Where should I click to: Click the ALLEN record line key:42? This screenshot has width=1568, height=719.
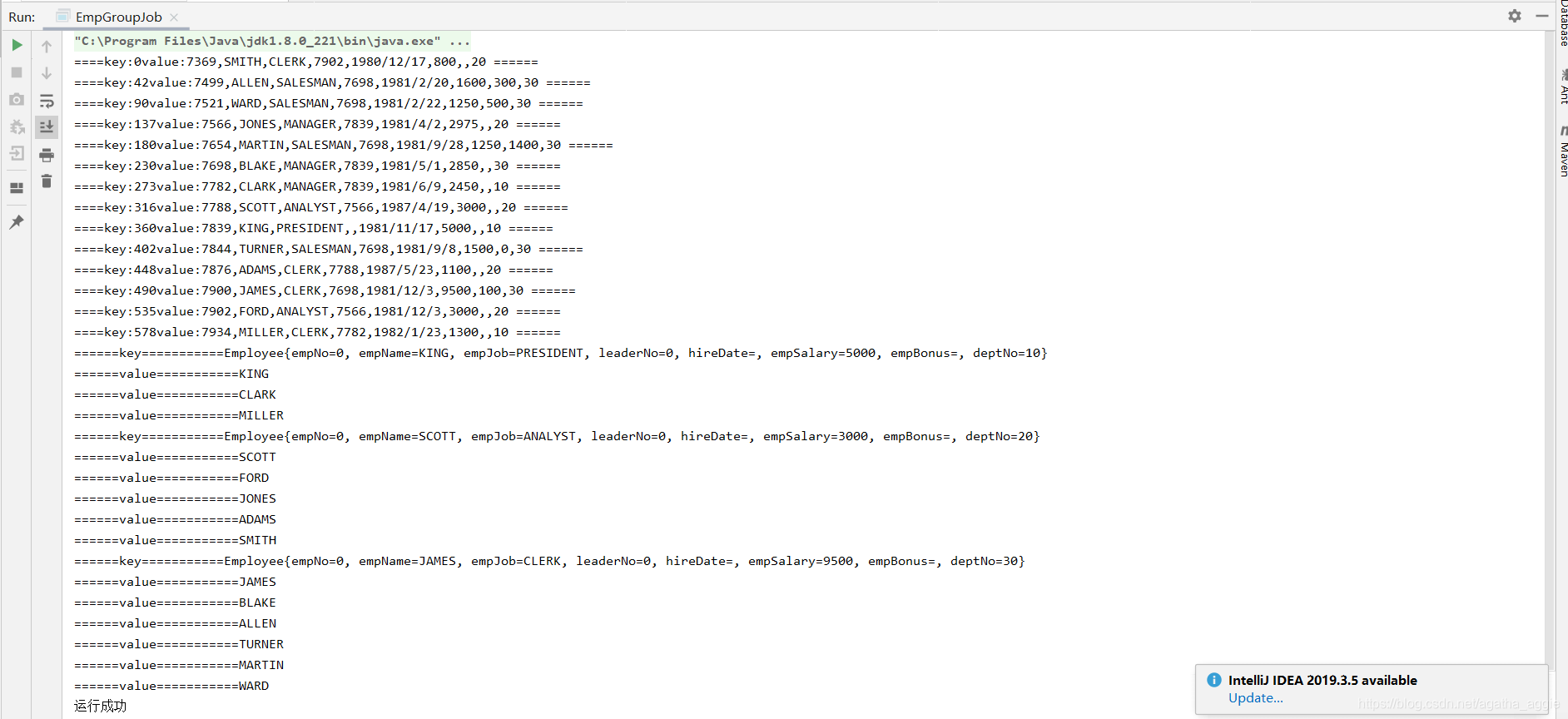coord(332,82)
